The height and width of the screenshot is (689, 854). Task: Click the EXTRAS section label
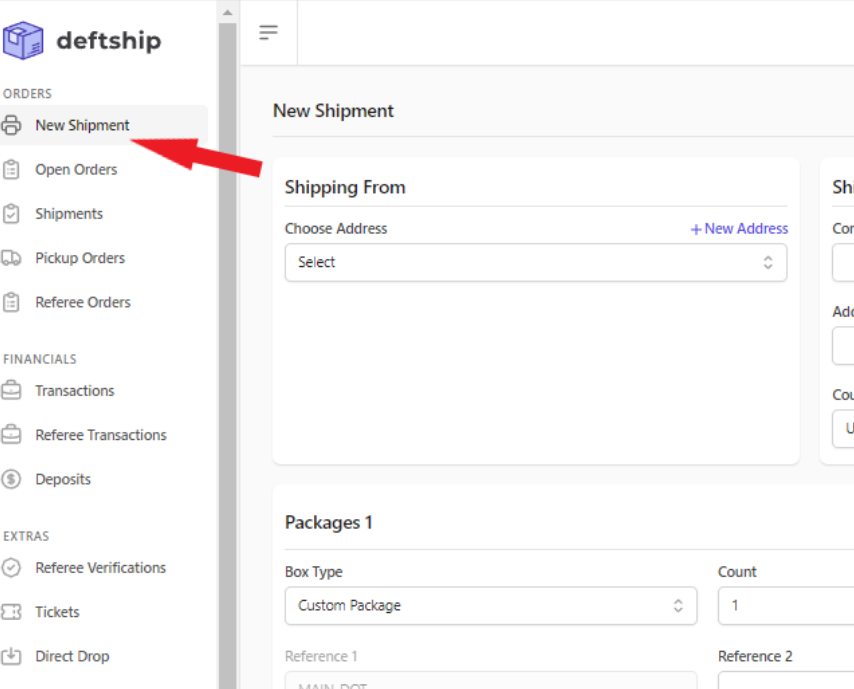pyautogui.click(x=26, y=536)
